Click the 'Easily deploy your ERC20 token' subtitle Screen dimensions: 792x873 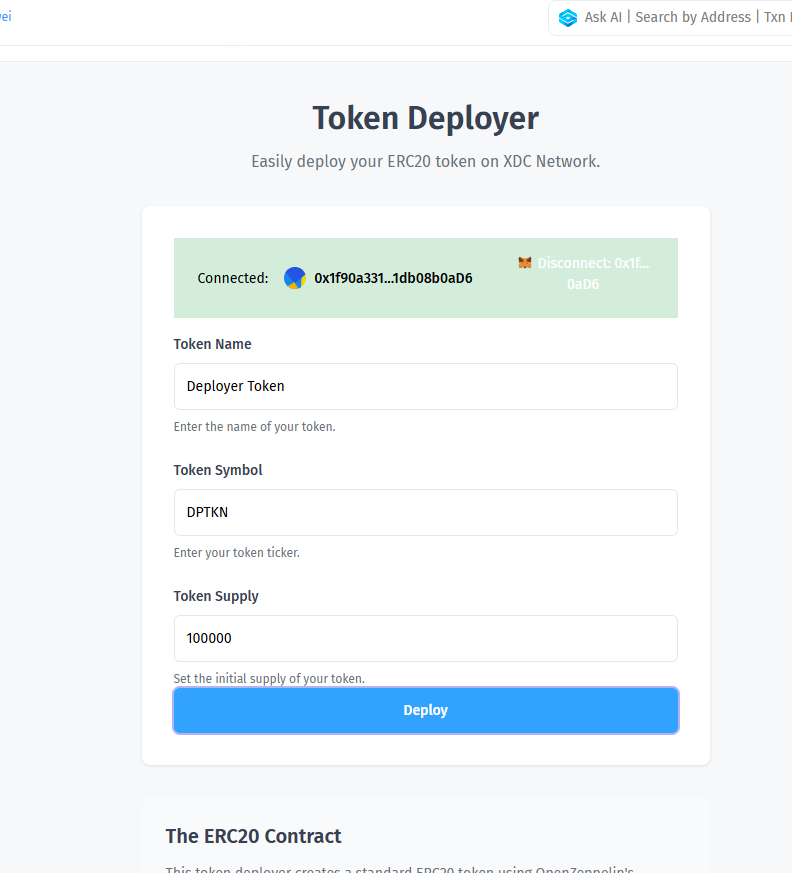tap(425, 161)
